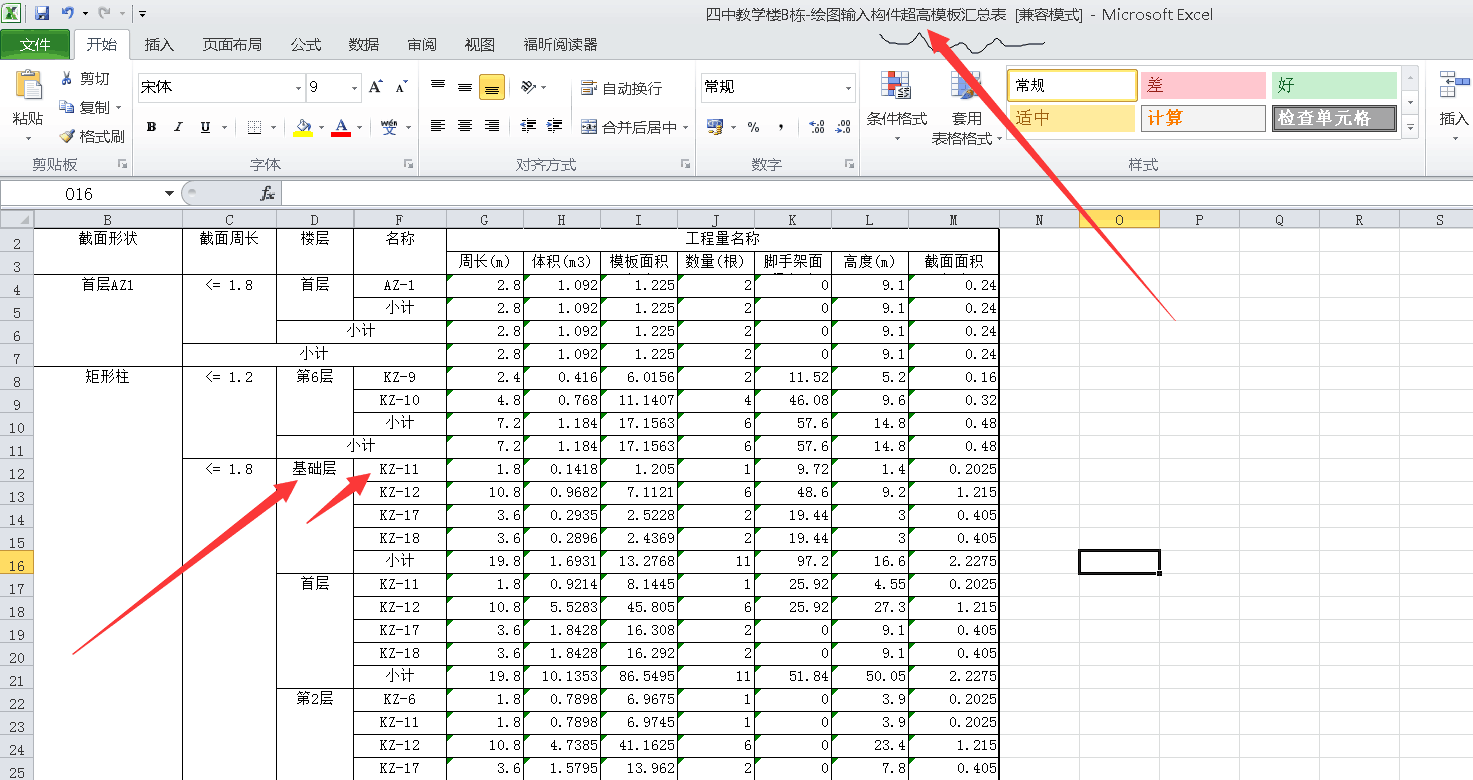Apply the Calculation (计算) cell style
The height and width of the screenshot is (780, 1473).
tap(1203, 118)
